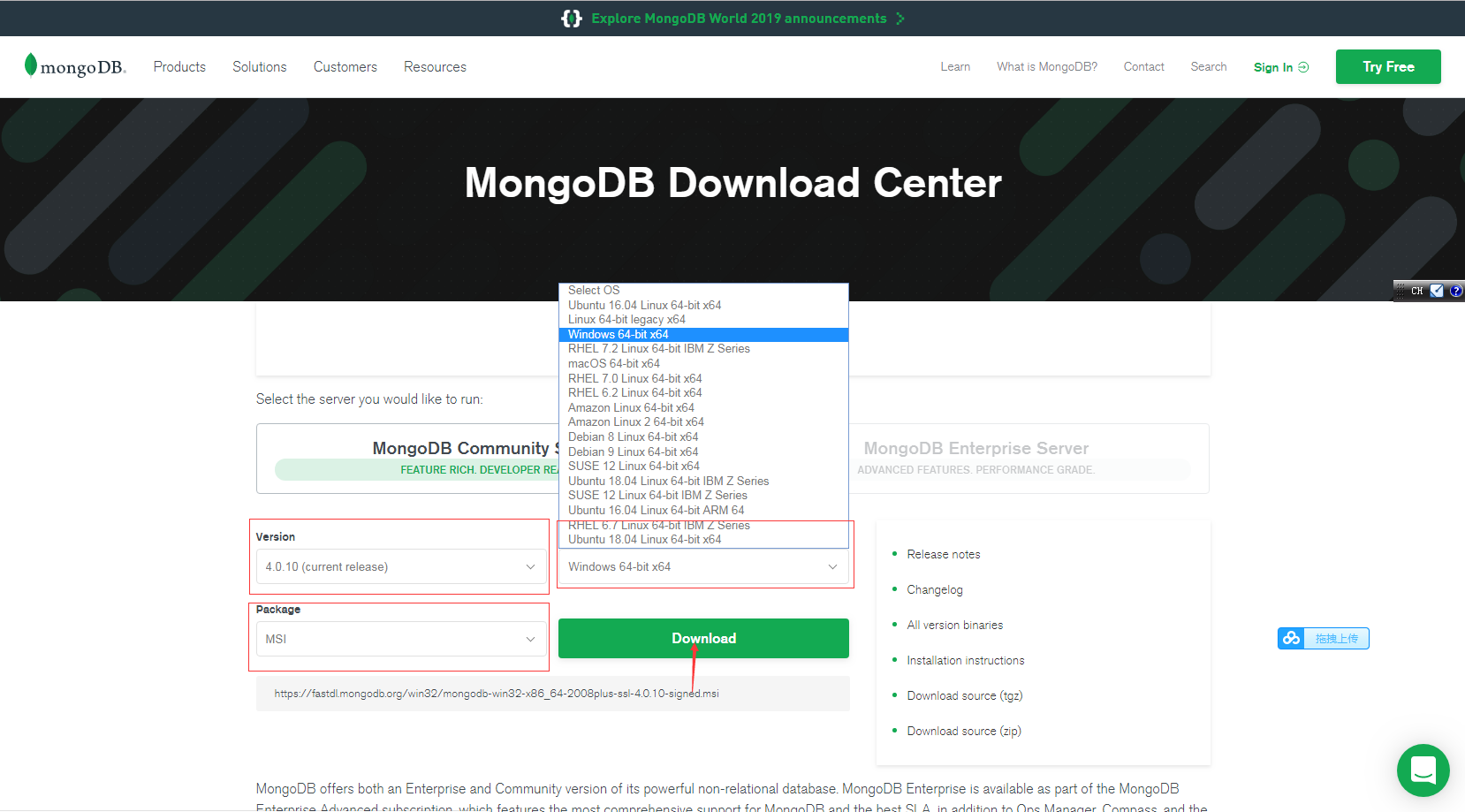Open the chat bubble in bottom corner
1465x812 pixels.
(1423, 770)
